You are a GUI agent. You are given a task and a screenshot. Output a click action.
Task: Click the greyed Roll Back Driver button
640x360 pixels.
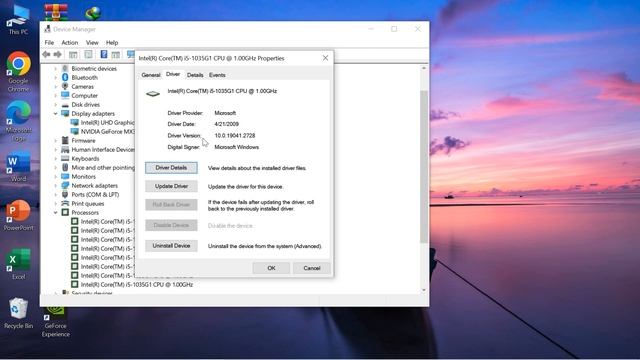171,204
